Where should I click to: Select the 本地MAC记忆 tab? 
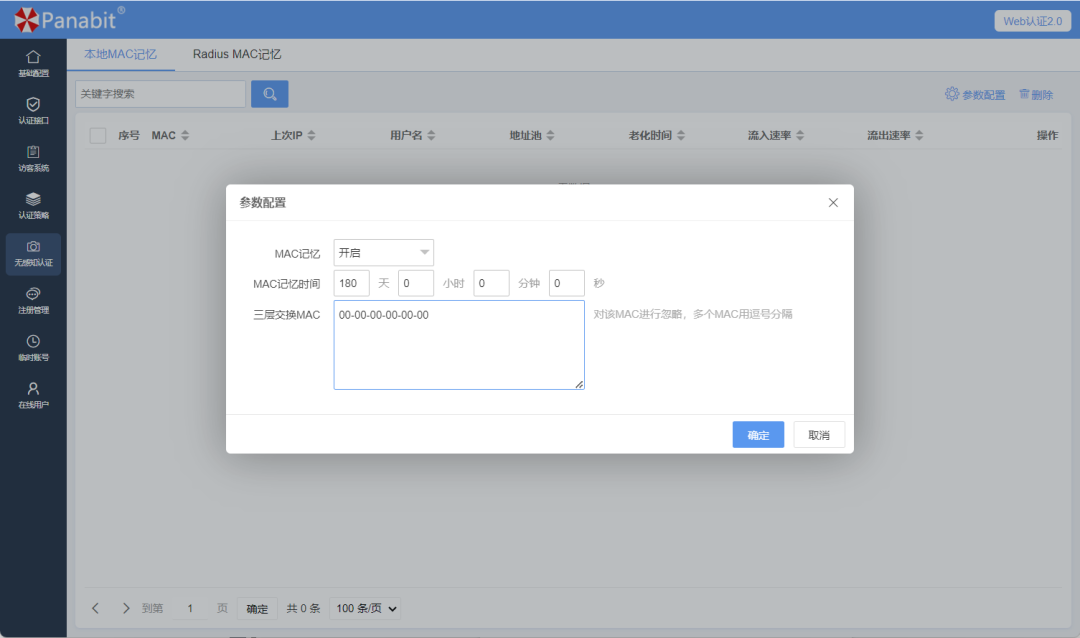tap(122, 54)
